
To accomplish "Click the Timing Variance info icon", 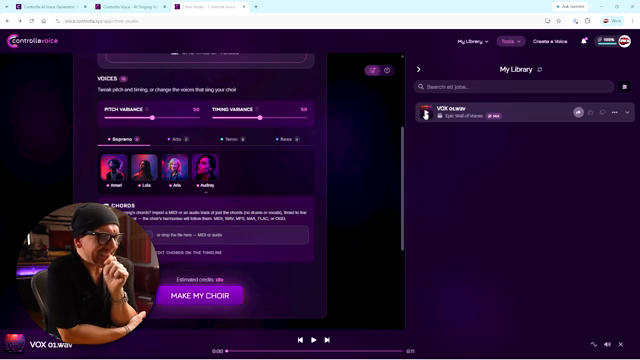I will click(x=257, y=109).
